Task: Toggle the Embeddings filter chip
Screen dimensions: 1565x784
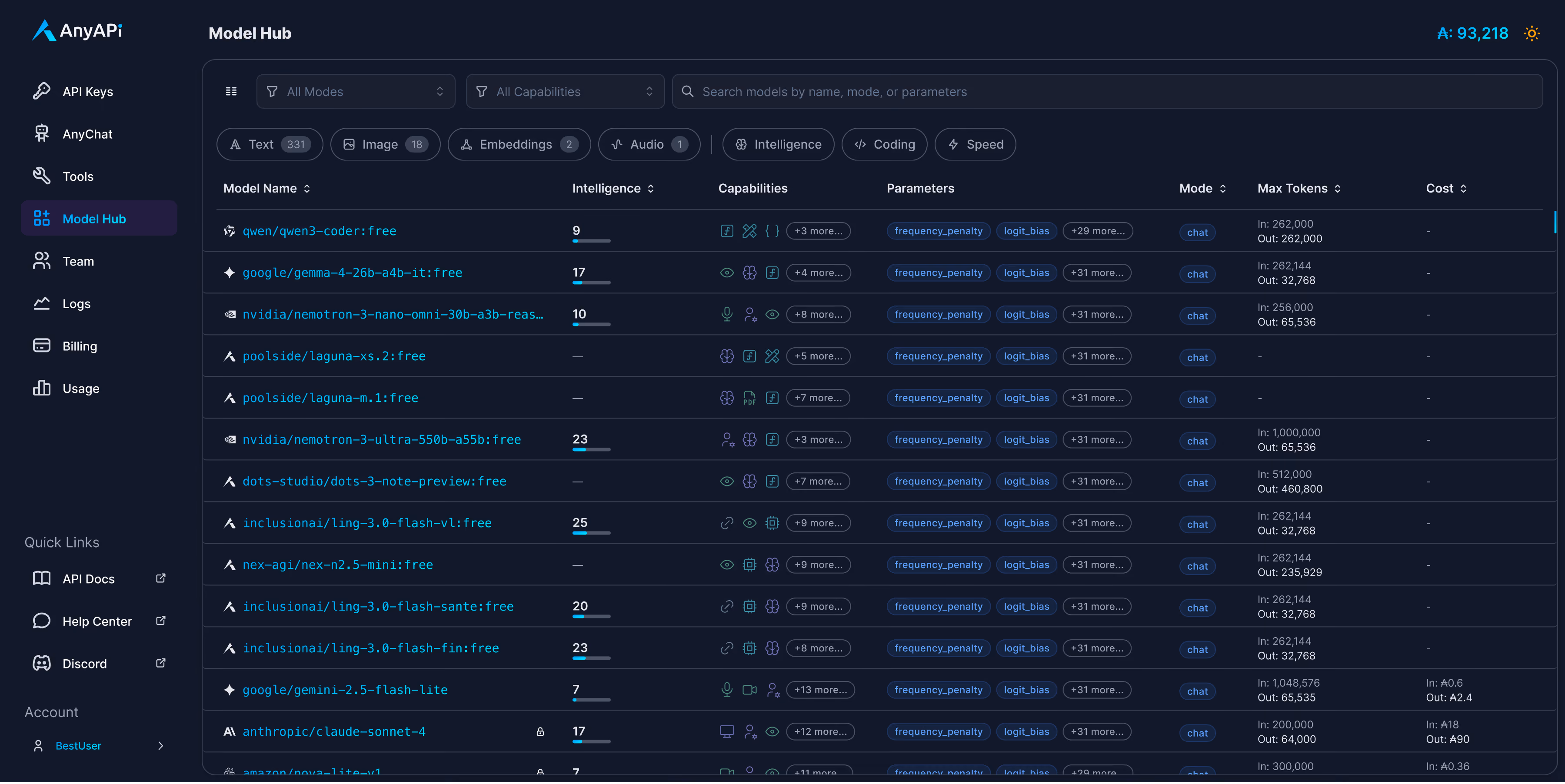Action: pyautogui.click(x=519, y=144)
